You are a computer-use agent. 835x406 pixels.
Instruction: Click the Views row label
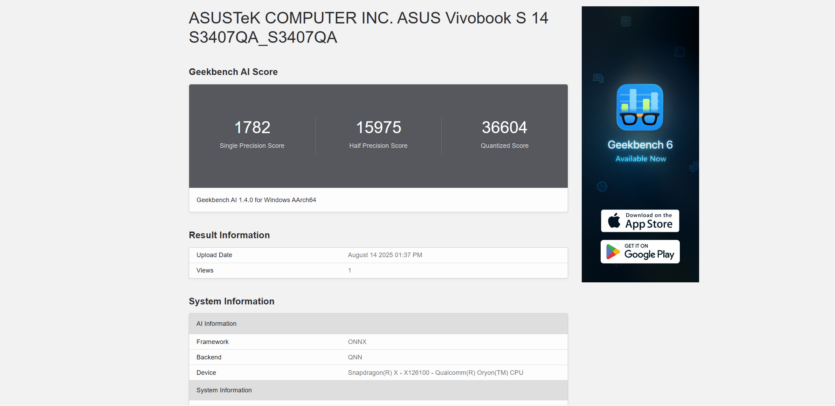click(204, 271)
